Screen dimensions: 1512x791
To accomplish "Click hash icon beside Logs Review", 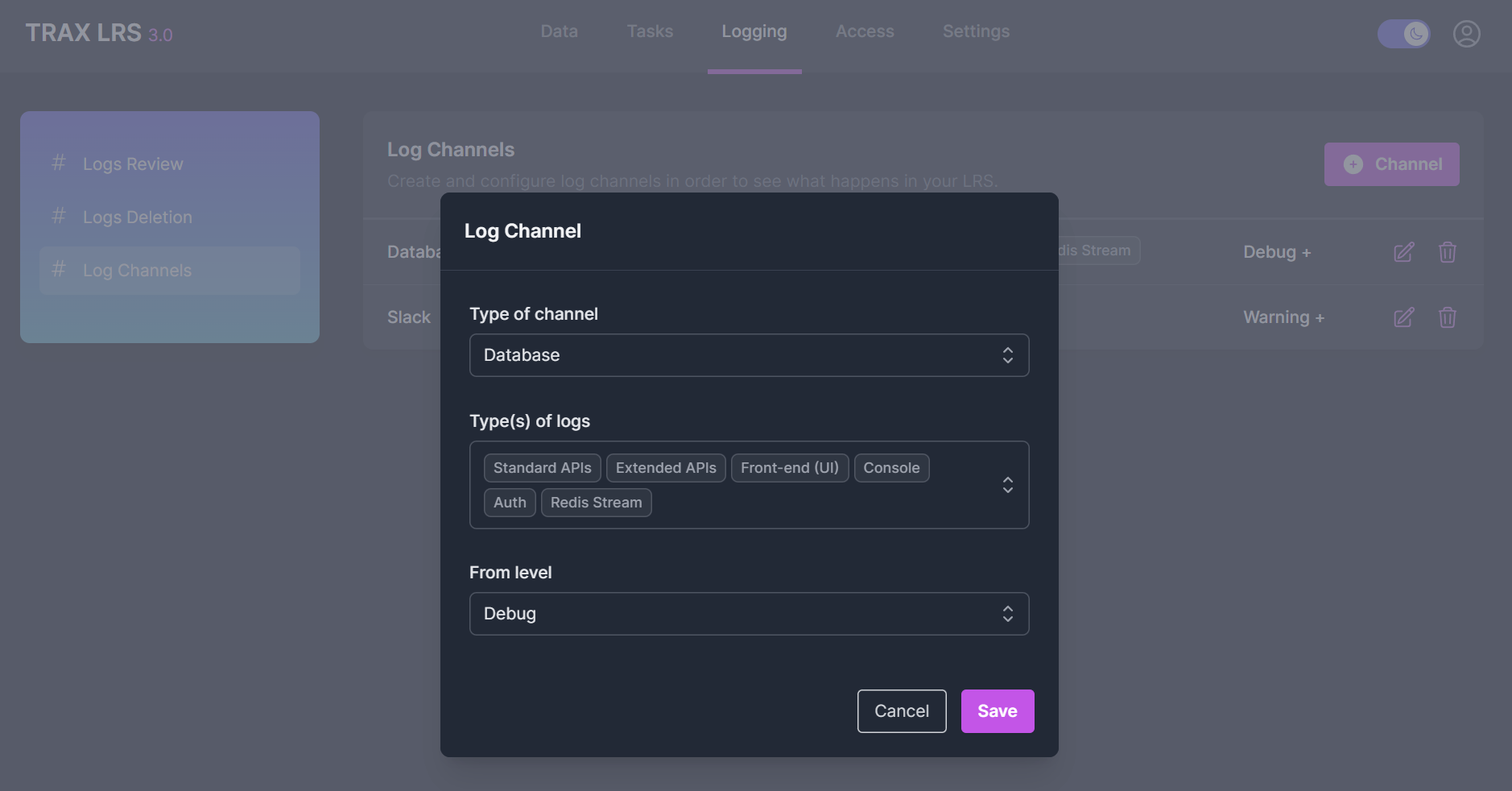I will click(x=59, y=164).
